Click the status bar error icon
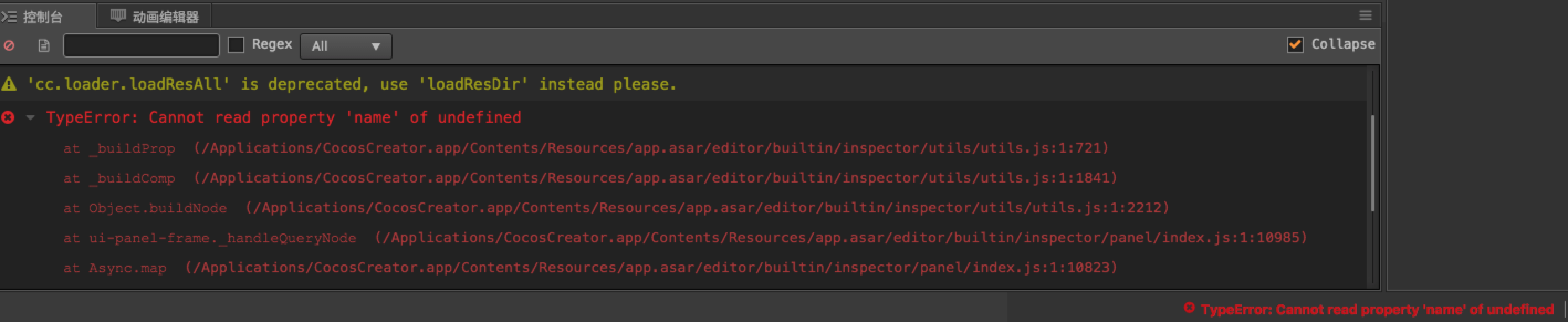 (1189, 309)
